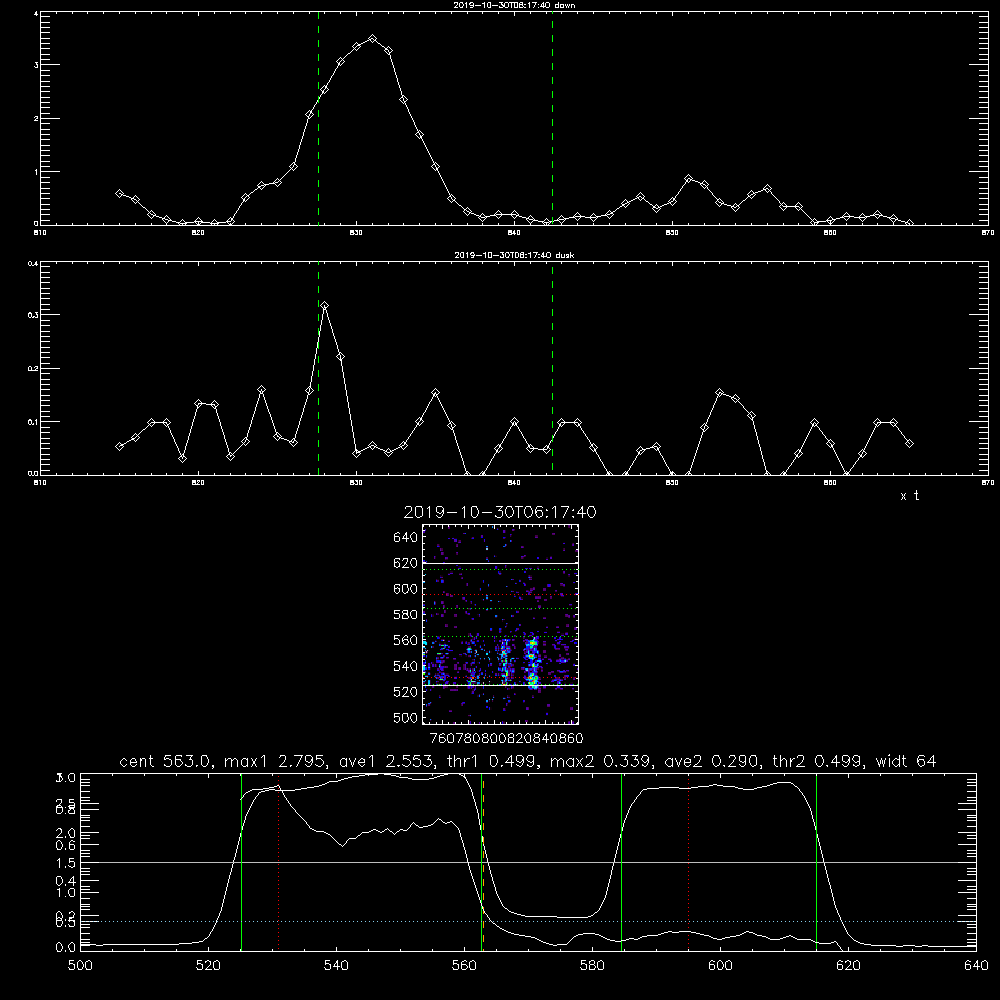Viewport: 1000px width, 1000px height.
Task: Click y-axis label '1.5' of the bottom plot
Action: pyautogui.click(x=66, y=863)
